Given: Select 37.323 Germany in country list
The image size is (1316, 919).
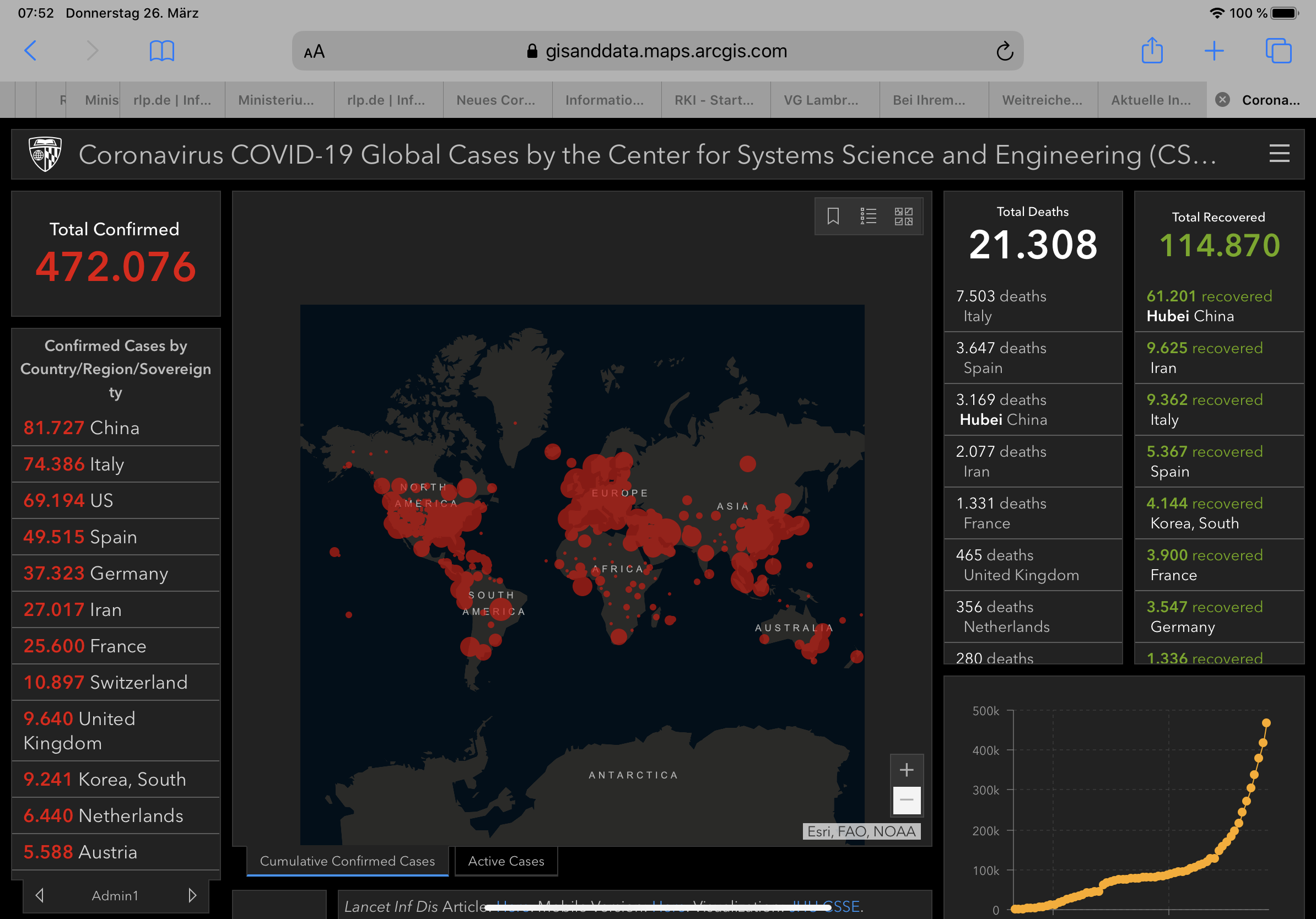Looking at the screenshot, I should (x=116, y=573).
